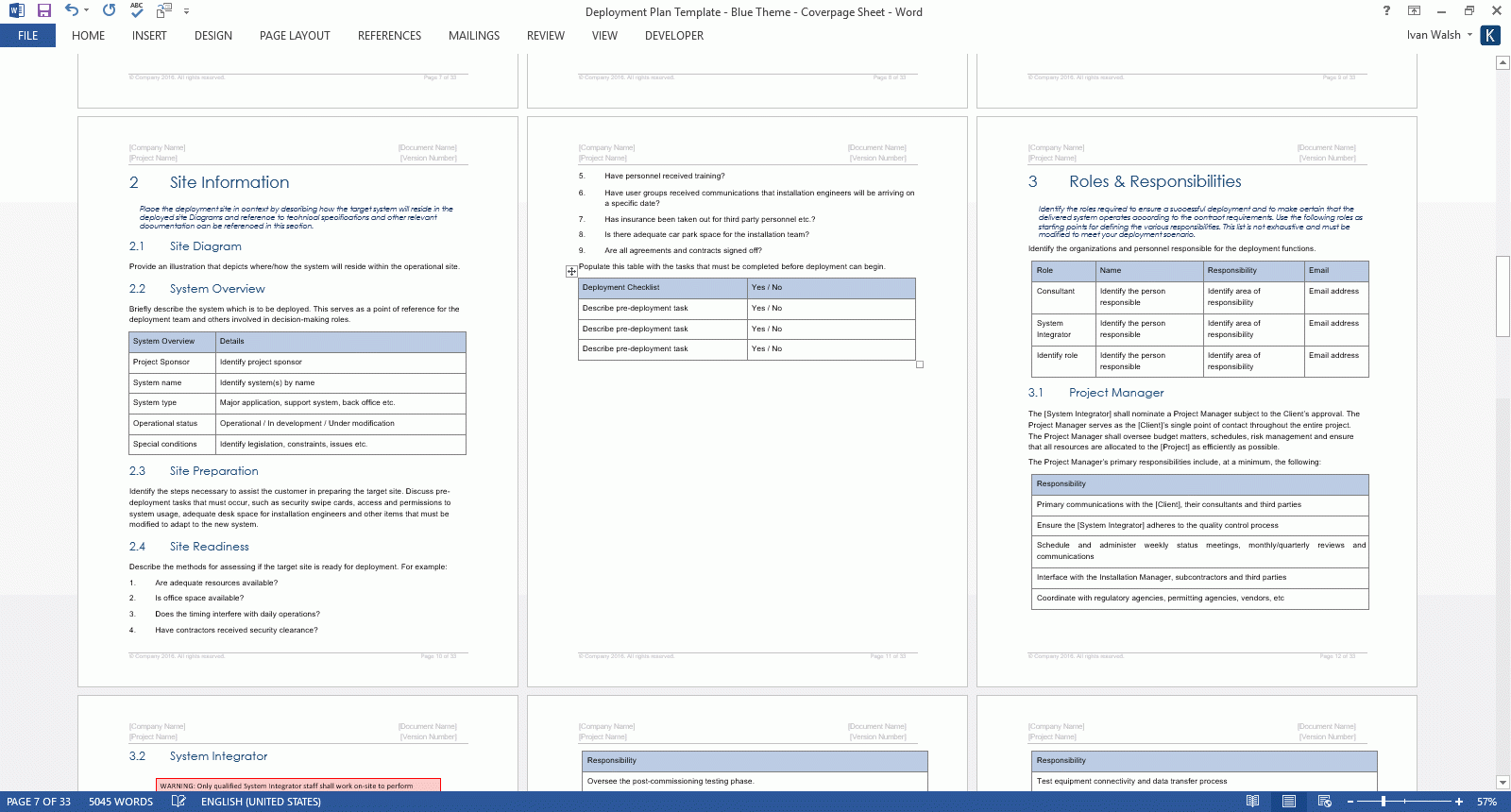Open Customize Quick Access Toolbar dropdown

186,11
